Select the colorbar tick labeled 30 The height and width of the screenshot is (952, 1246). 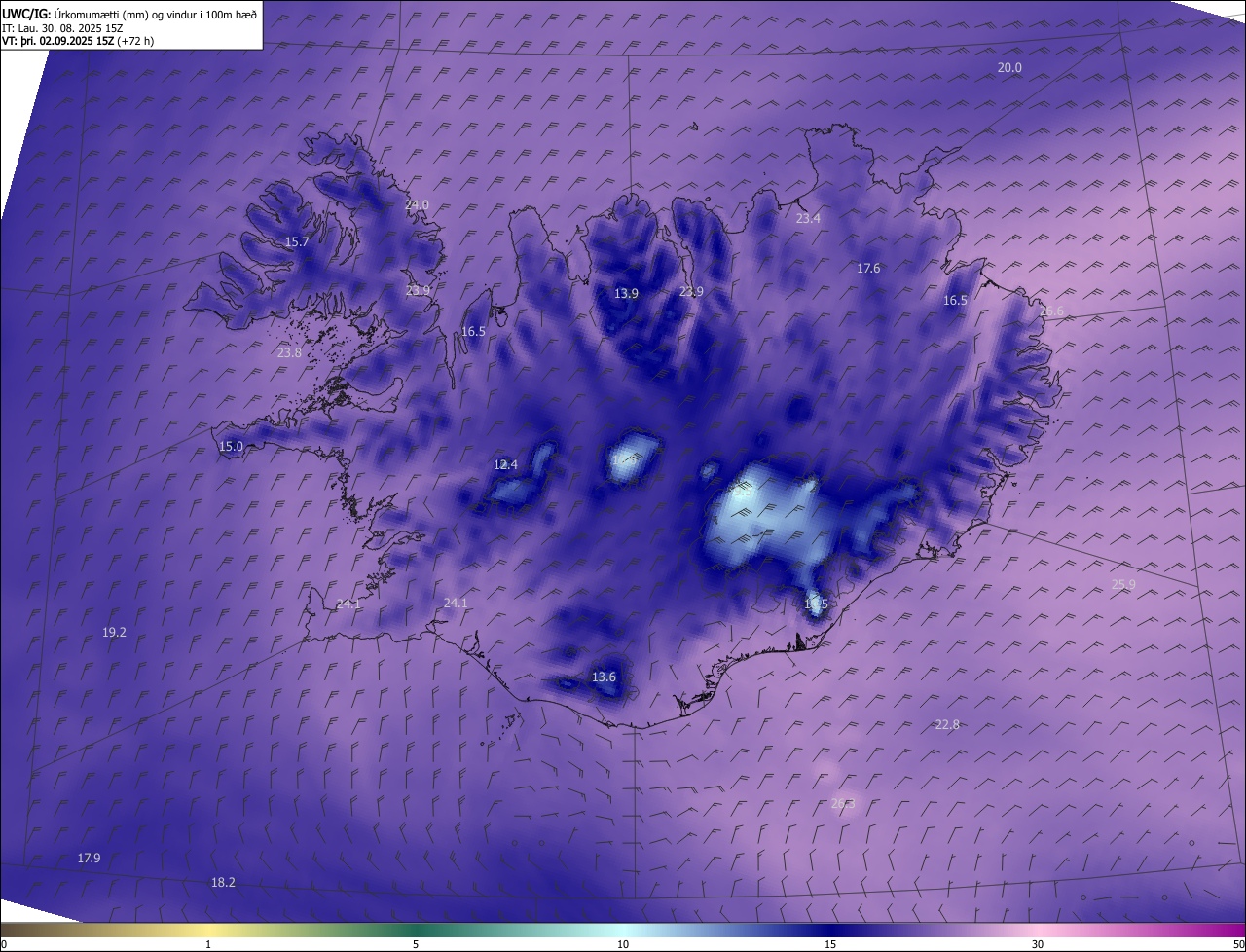click(x=1038, y=944)
